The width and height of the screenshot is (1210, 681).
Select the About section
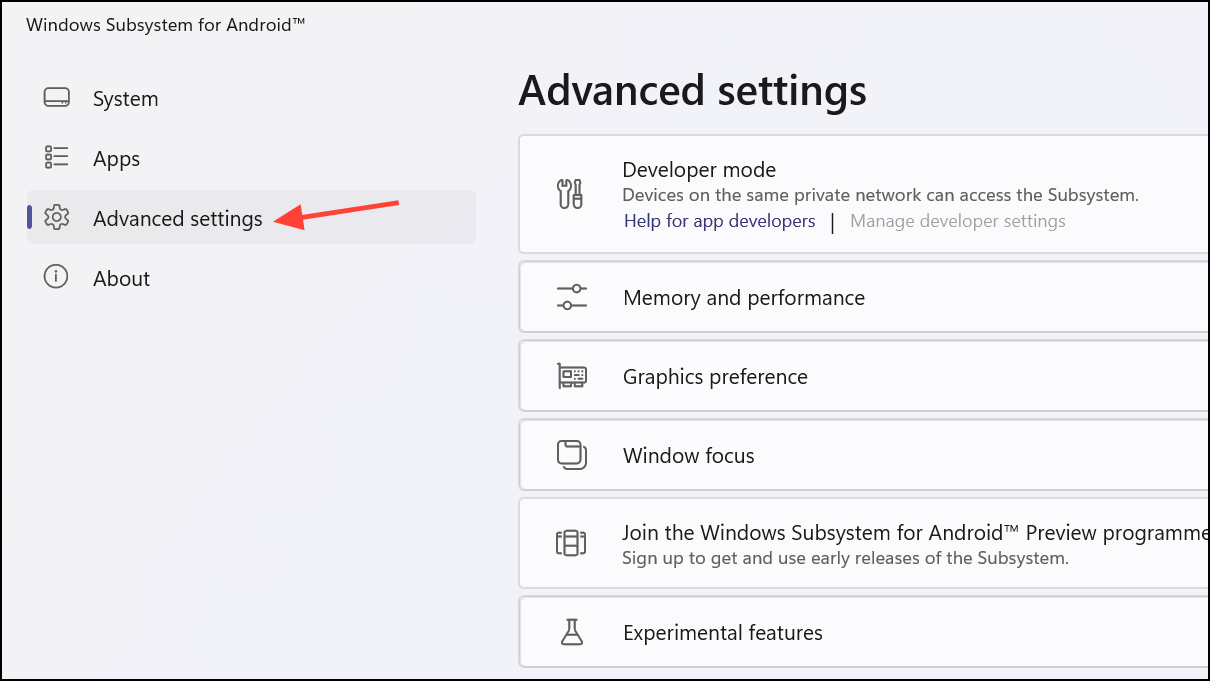(121, 278)
